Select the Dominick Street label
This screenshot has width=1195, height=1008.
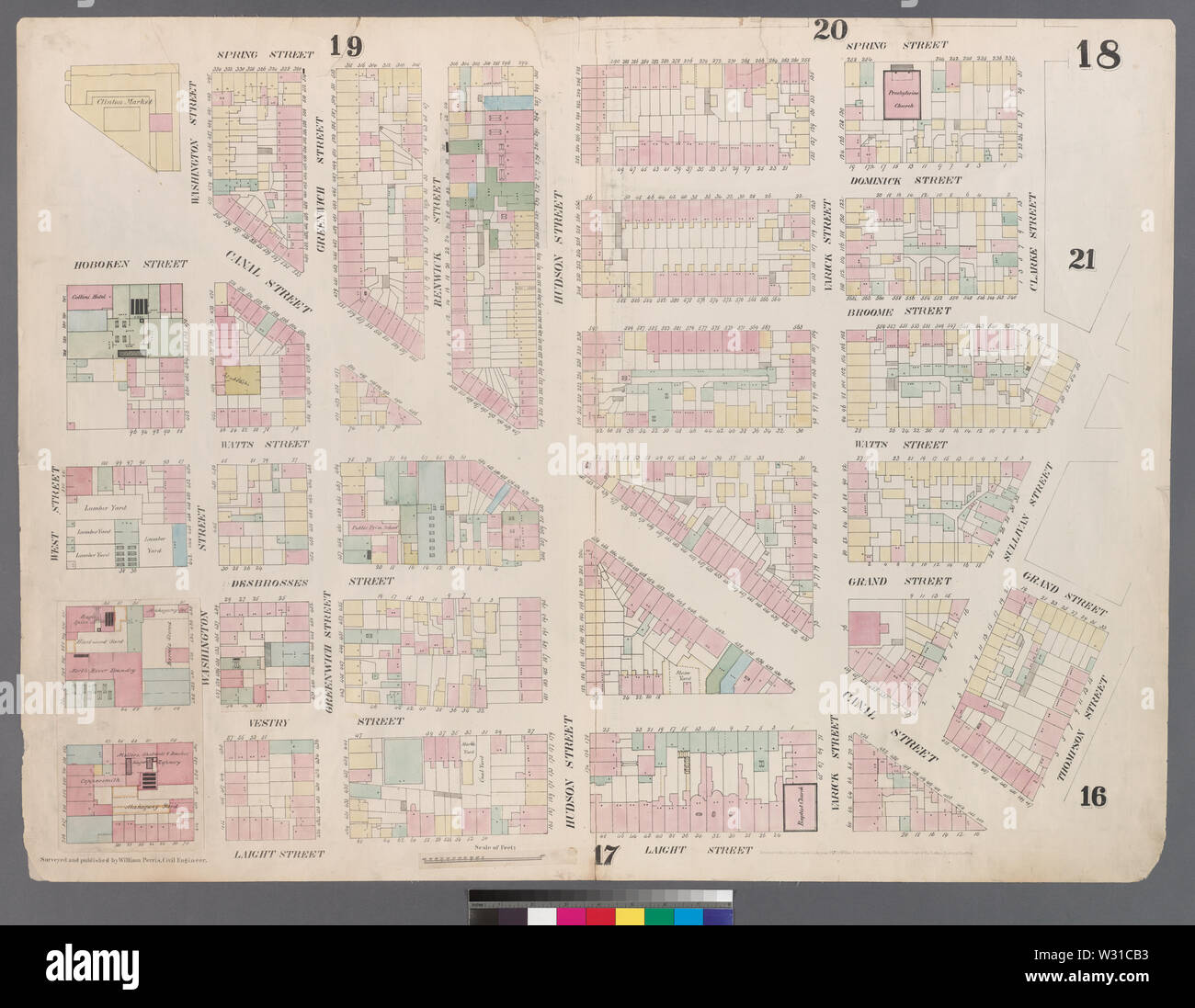pyautogui.click(x=905, y=180)
